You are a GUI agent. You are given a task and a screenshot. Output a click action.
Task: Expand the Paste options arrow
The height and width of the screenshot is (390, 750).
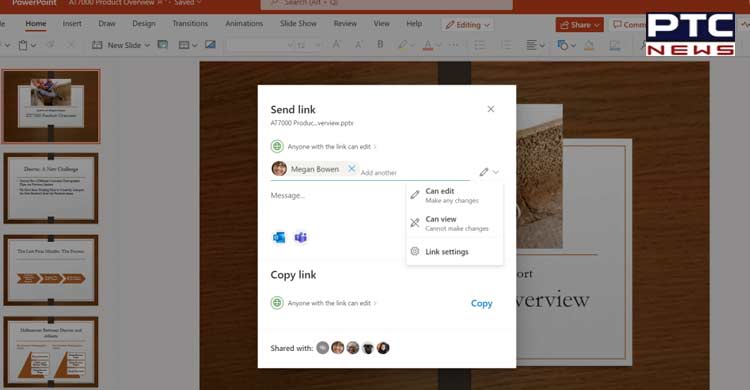tap(33, 45)
